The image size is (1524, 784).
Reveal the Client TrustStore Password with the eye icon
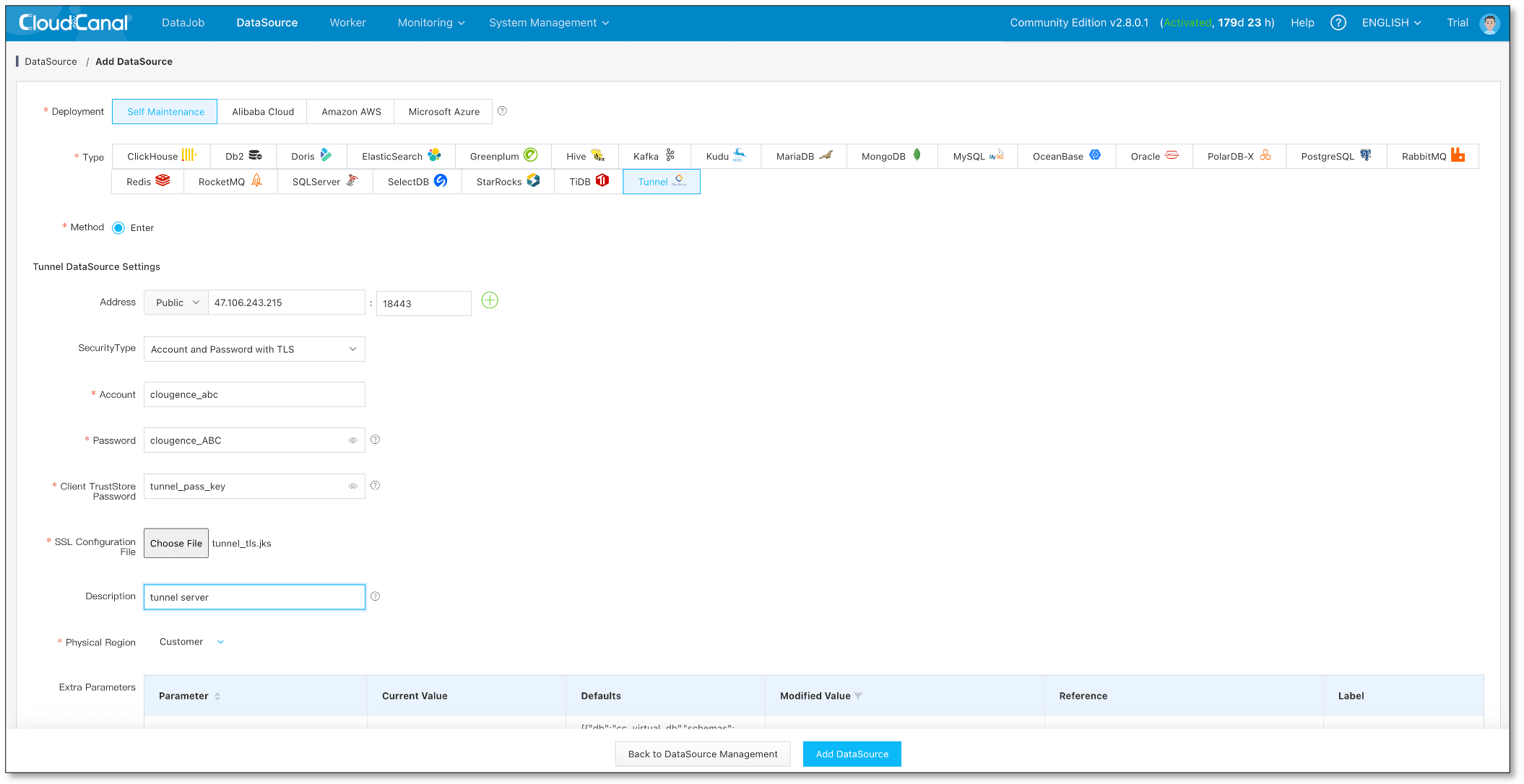(353, 487)
